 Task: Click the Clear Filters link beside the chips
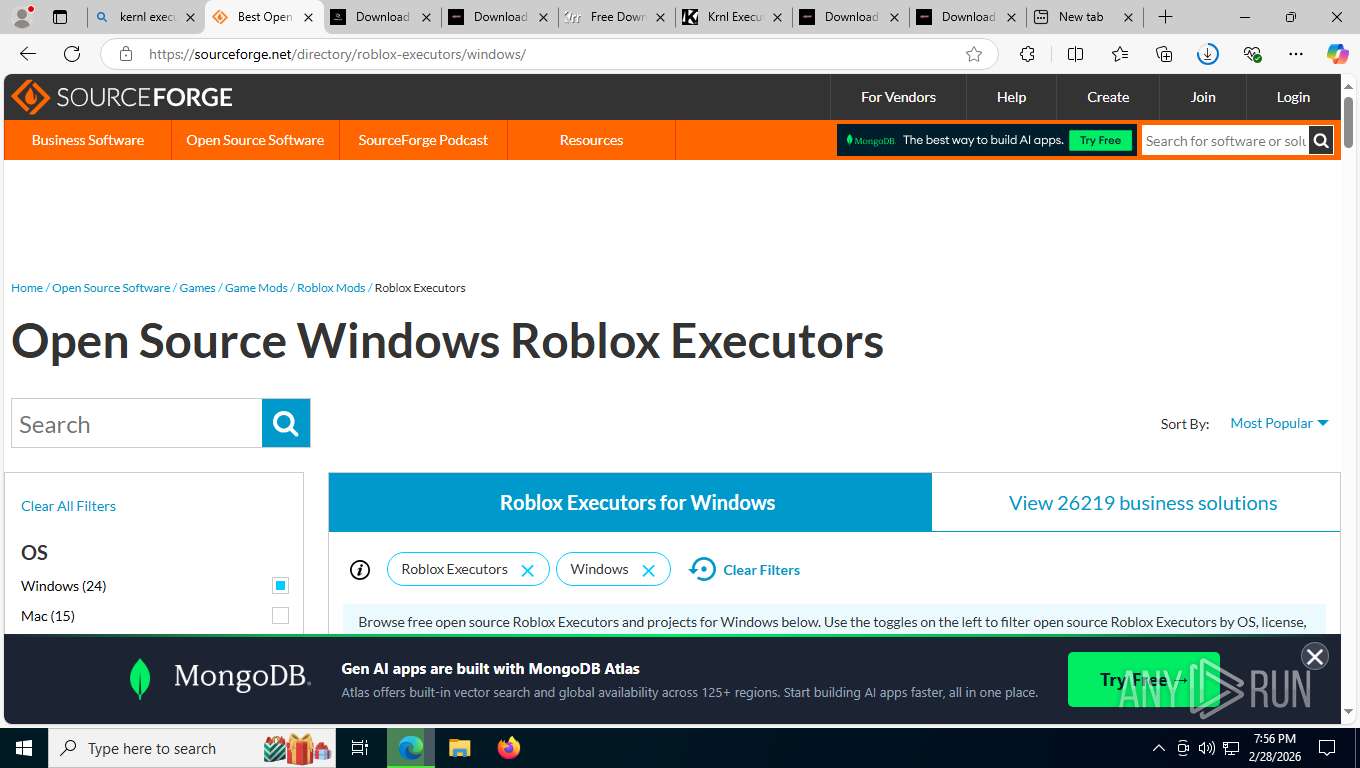[745, 570]
